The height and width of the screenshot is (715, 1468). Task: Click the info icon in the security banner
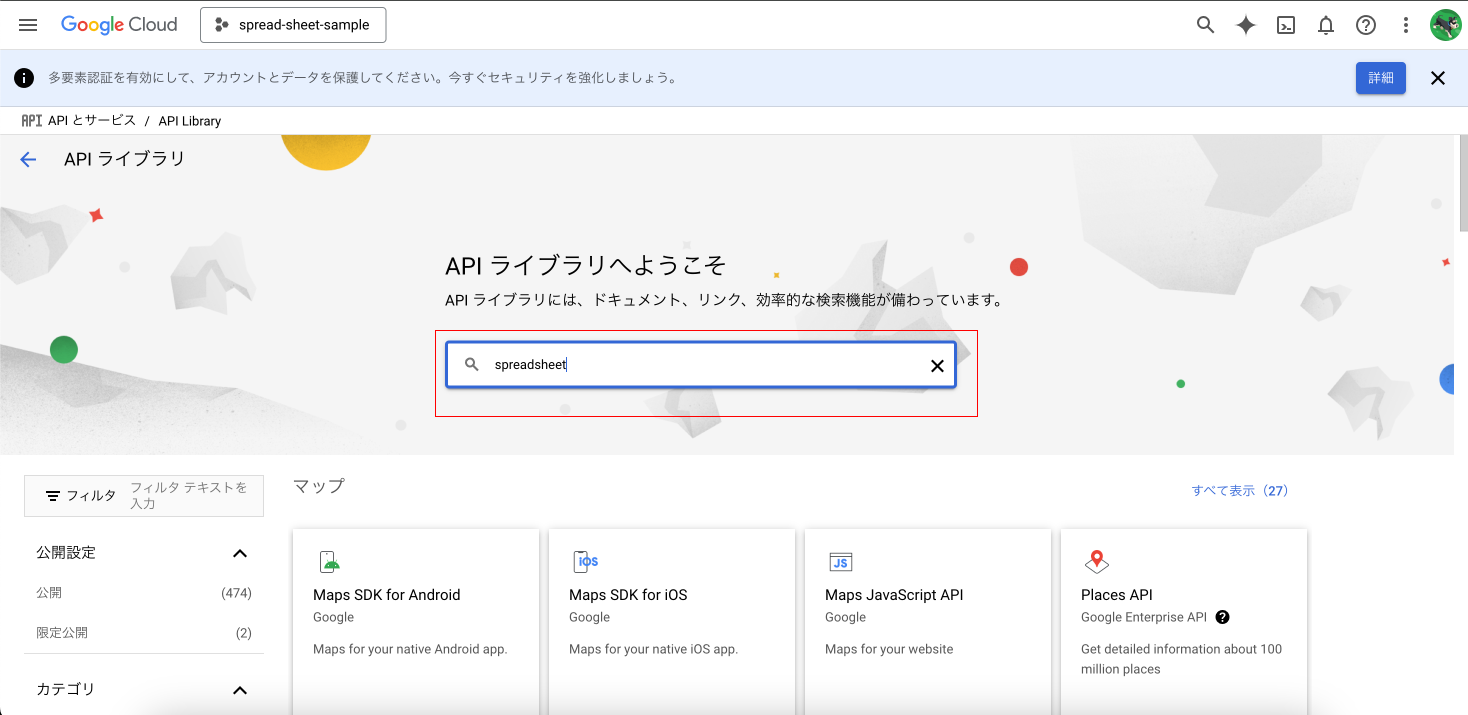(26, 78)
